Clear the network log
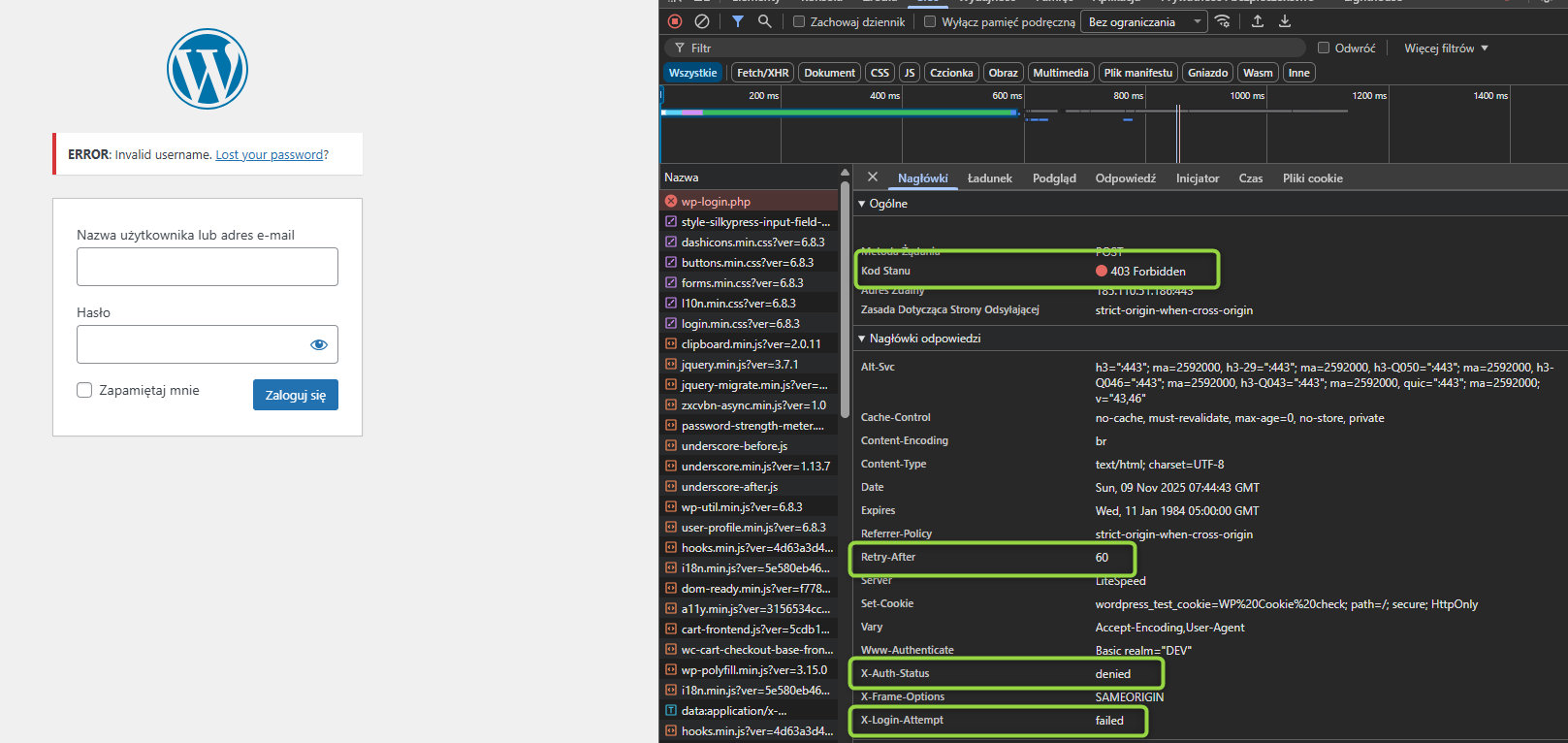The image size is (1568, 743). click(702, 21)
